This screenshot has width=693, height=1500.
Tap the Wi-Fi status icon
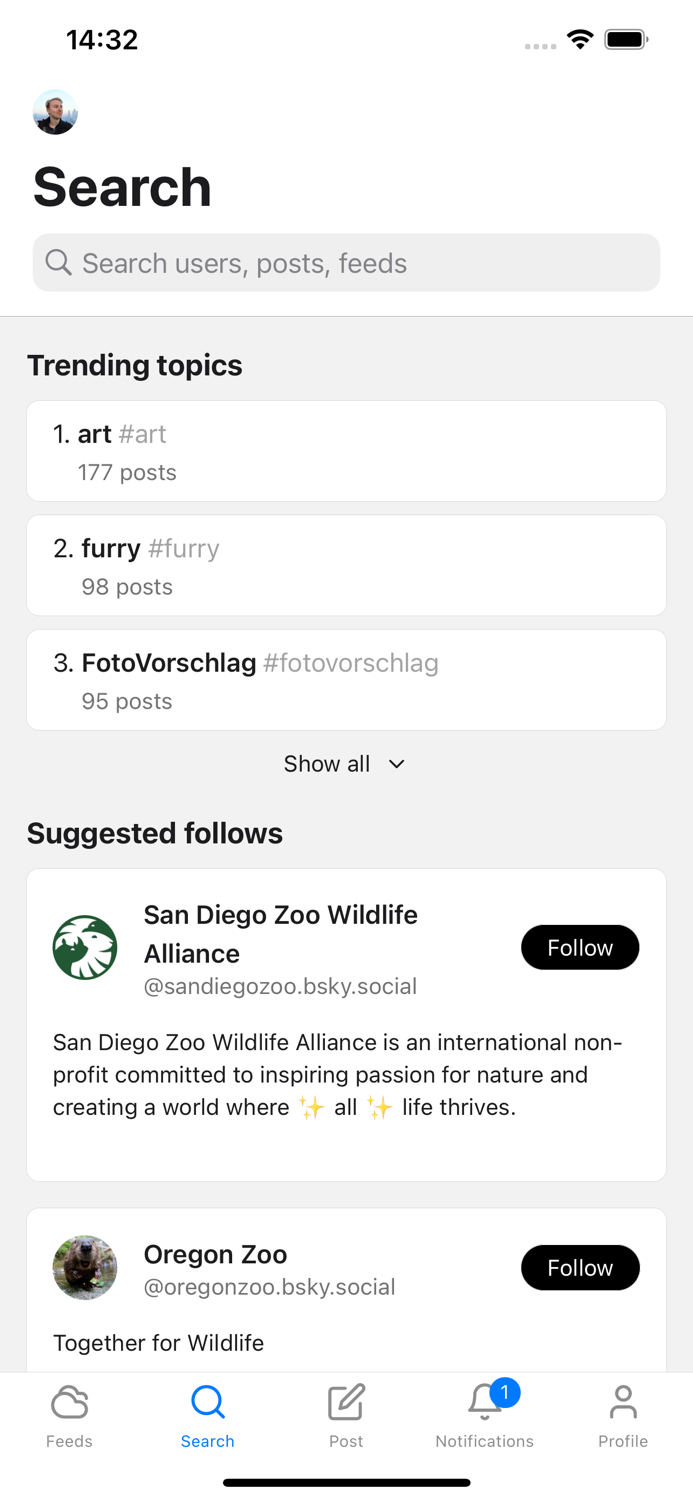tap(580, 40)
